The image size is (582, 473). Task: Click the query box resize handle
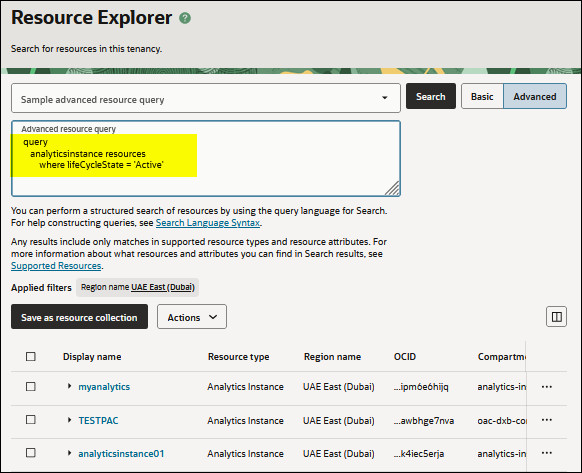(x=392, y=188)
